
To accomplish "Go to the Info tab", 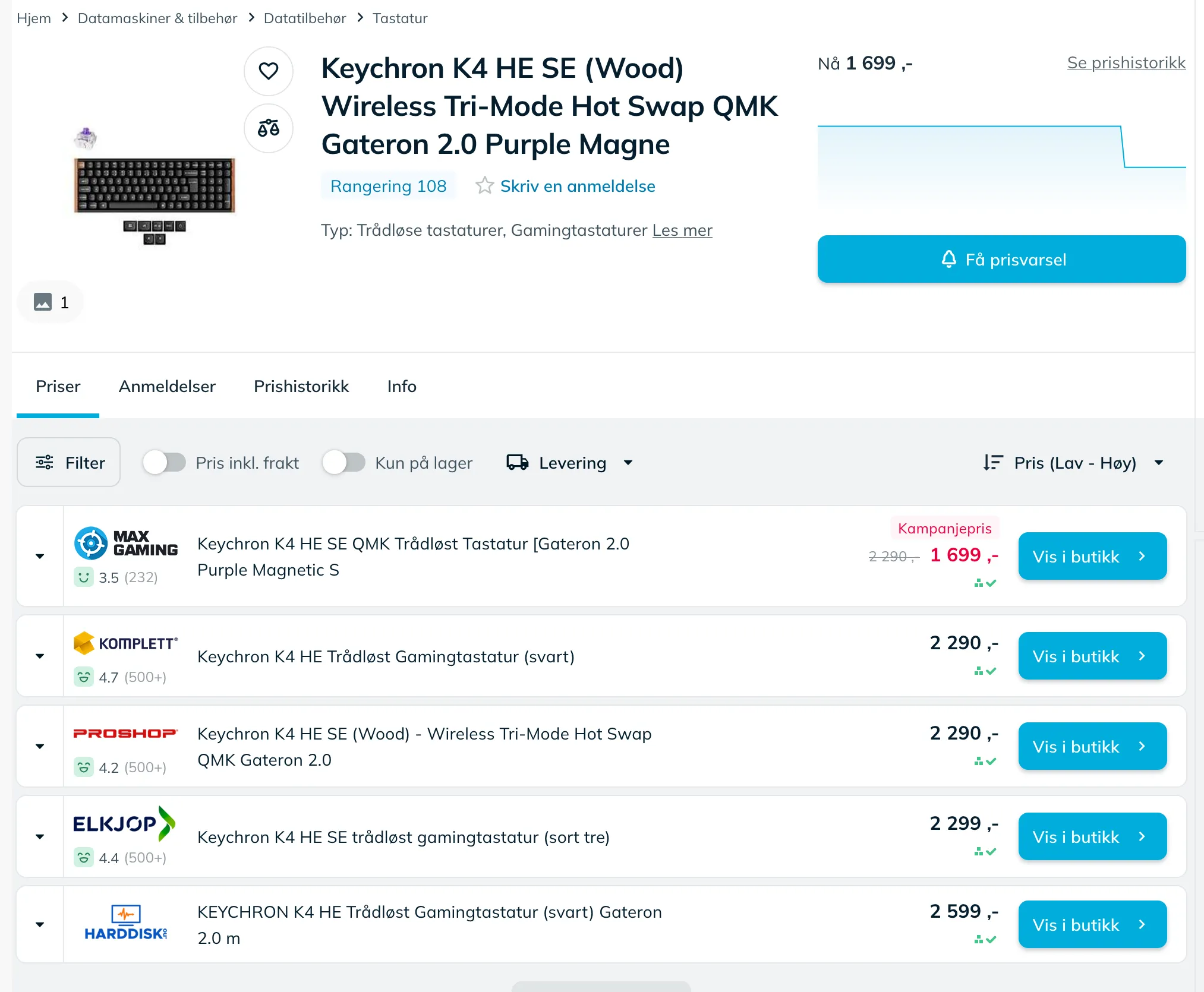I will tap(402, 387).
